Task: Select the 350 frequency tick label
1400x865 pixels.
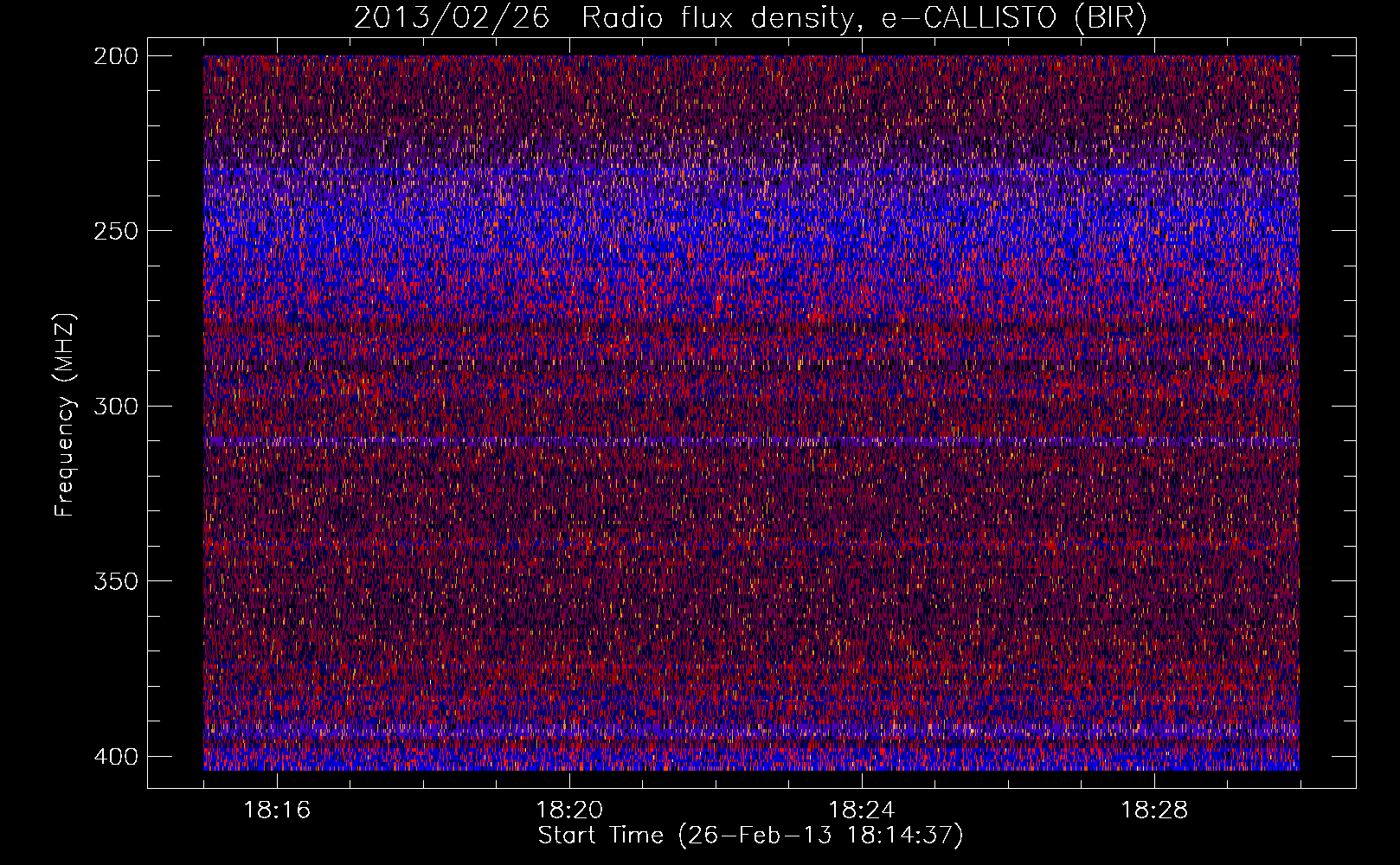Action: [115, 581]
